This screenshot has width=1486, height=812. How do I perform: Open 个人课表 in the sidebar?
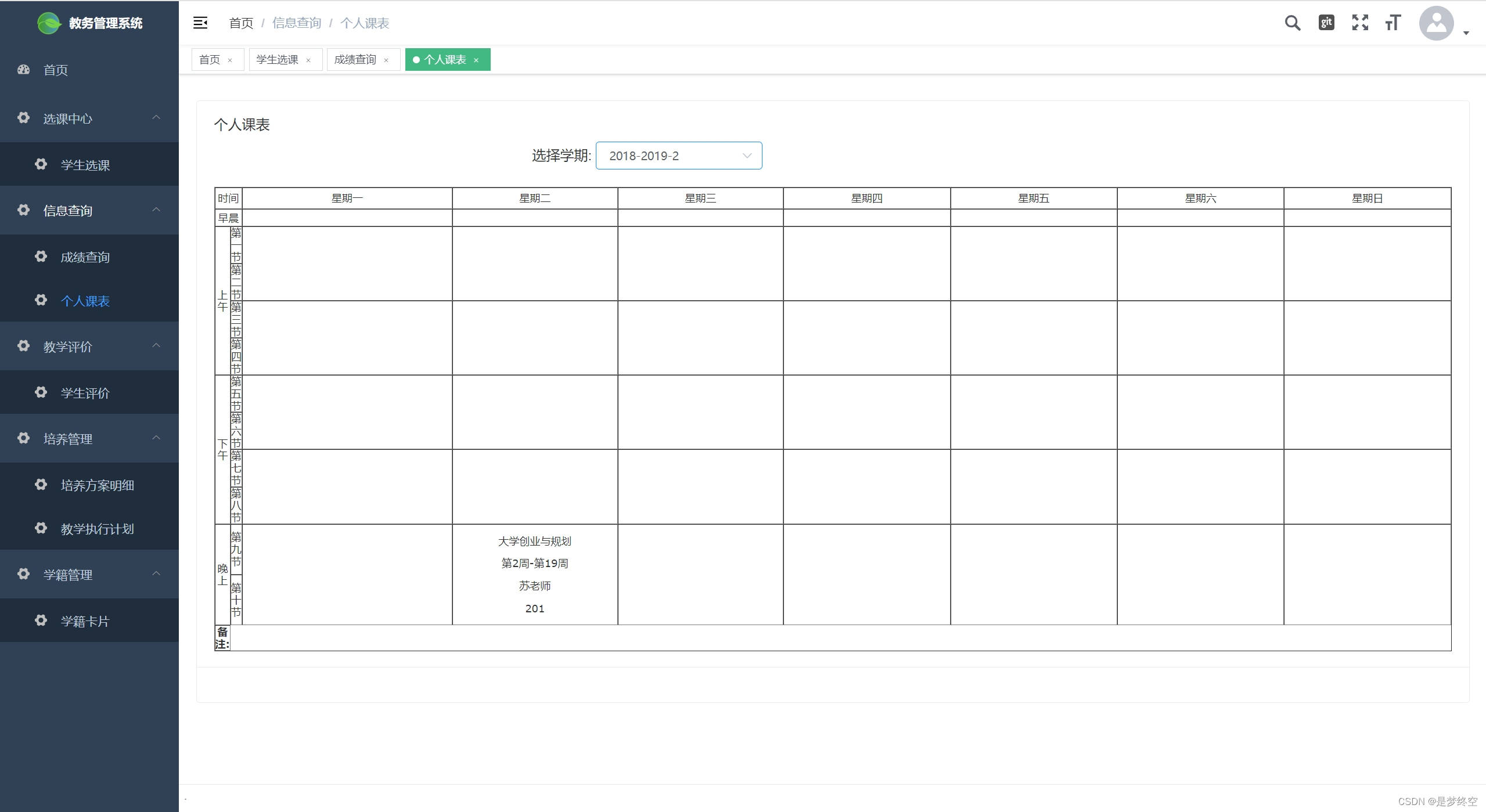(89, 301)
